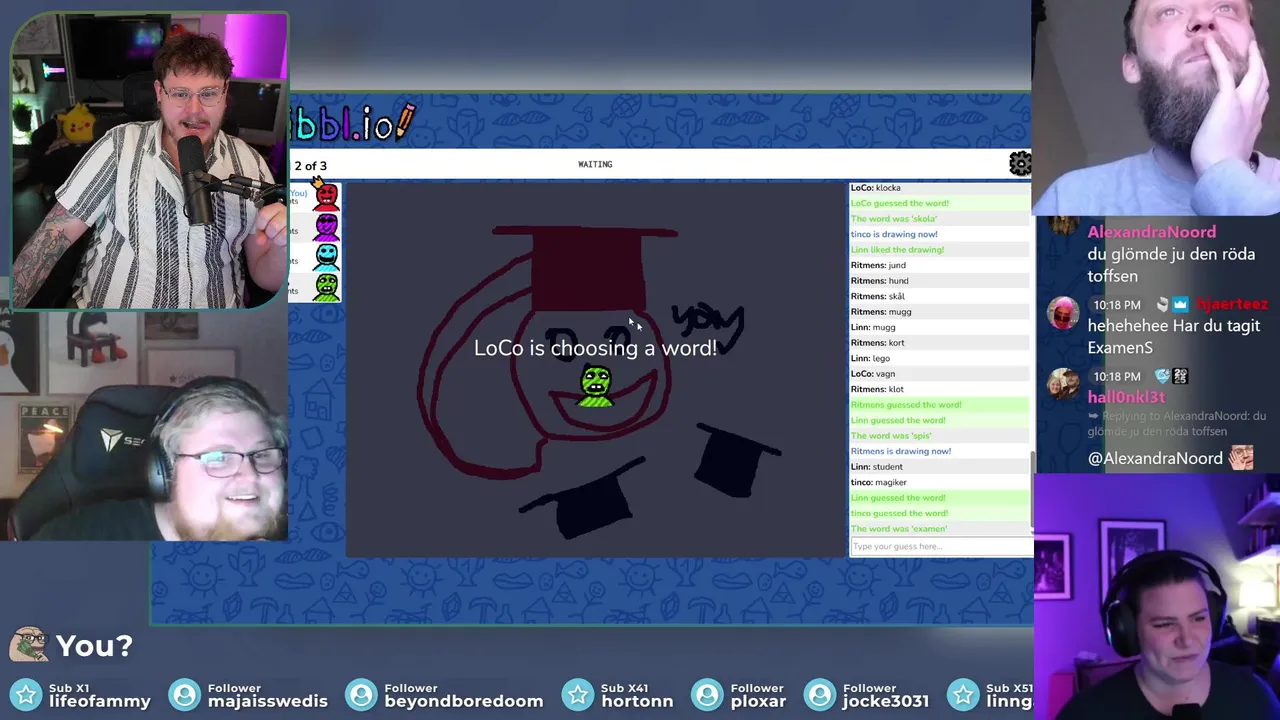Click chat line 'Ritmens: klot'

tap(939, 389)
